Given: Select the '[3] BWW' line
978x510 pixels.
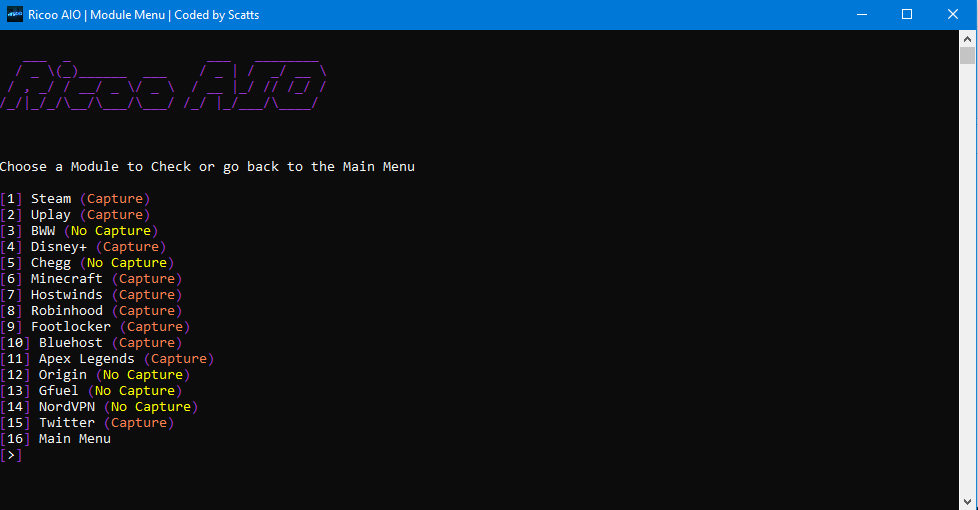Looking at the screenshot, I should point(79,231).
